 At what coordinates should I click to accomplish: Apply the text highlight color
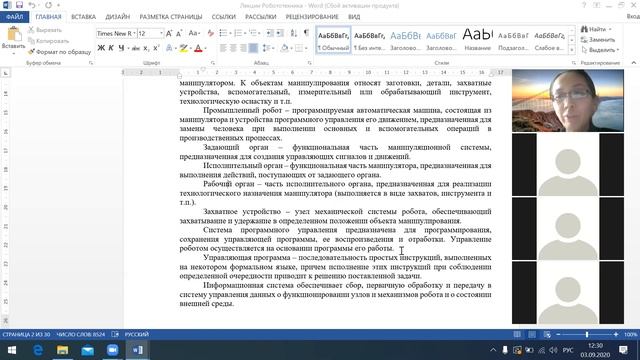point(183,48)
